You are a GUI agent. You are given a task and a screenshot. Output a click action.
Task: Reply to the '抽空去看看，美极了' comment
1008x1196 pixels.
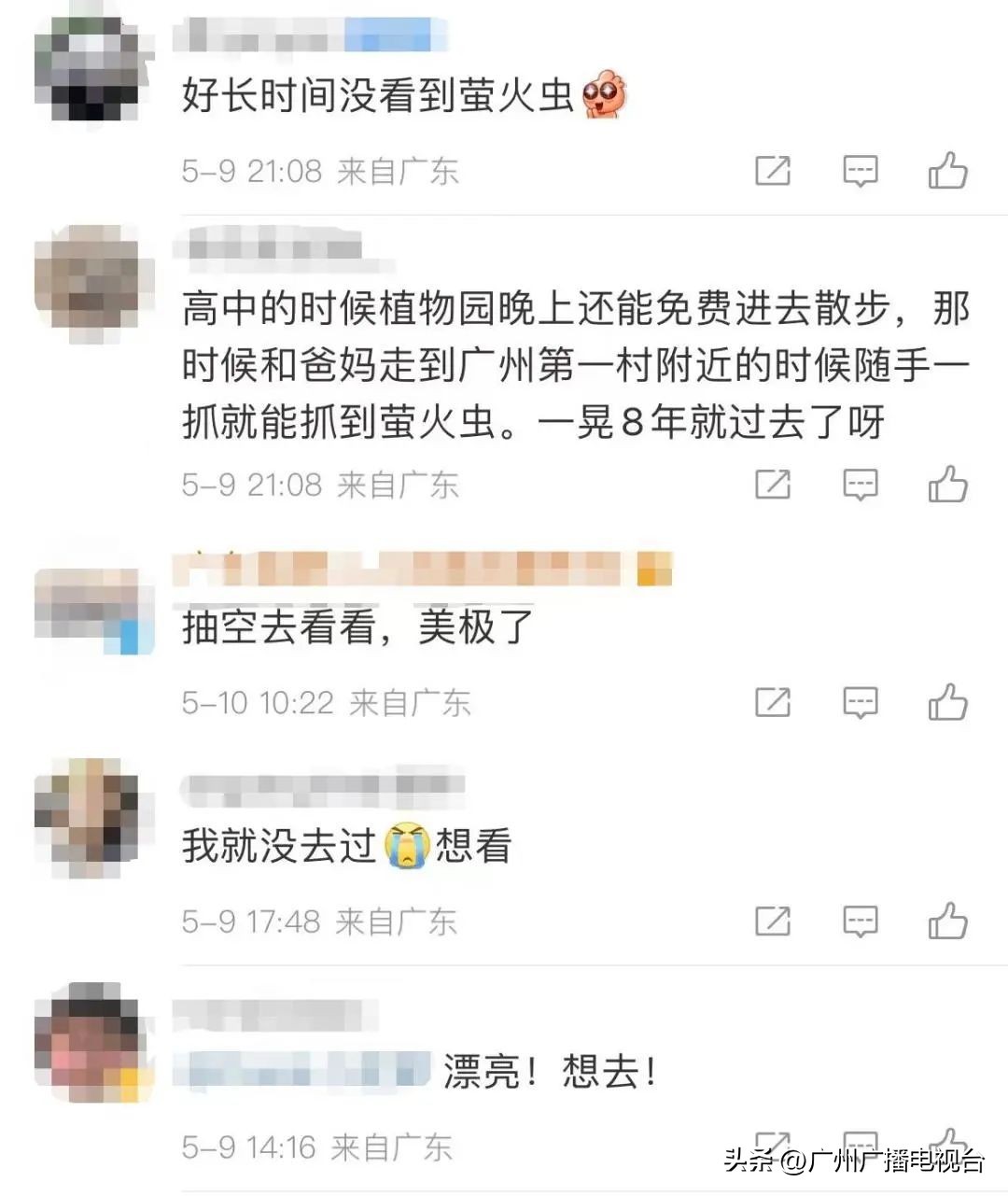(x=860, y=702)
